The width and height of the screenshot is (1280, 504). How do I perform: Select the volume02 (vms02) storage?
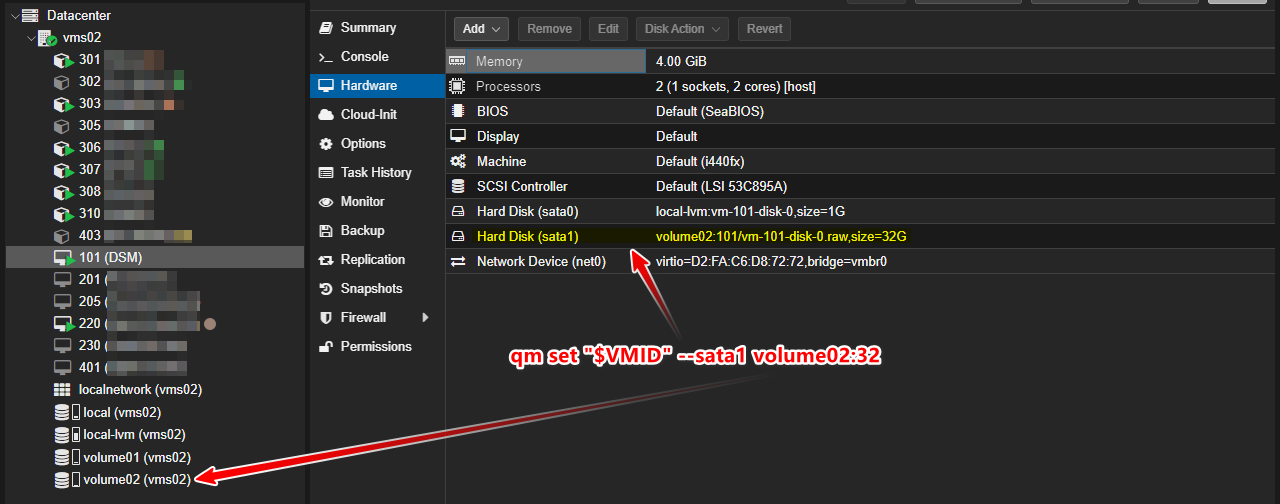click(x=136, y=480)
